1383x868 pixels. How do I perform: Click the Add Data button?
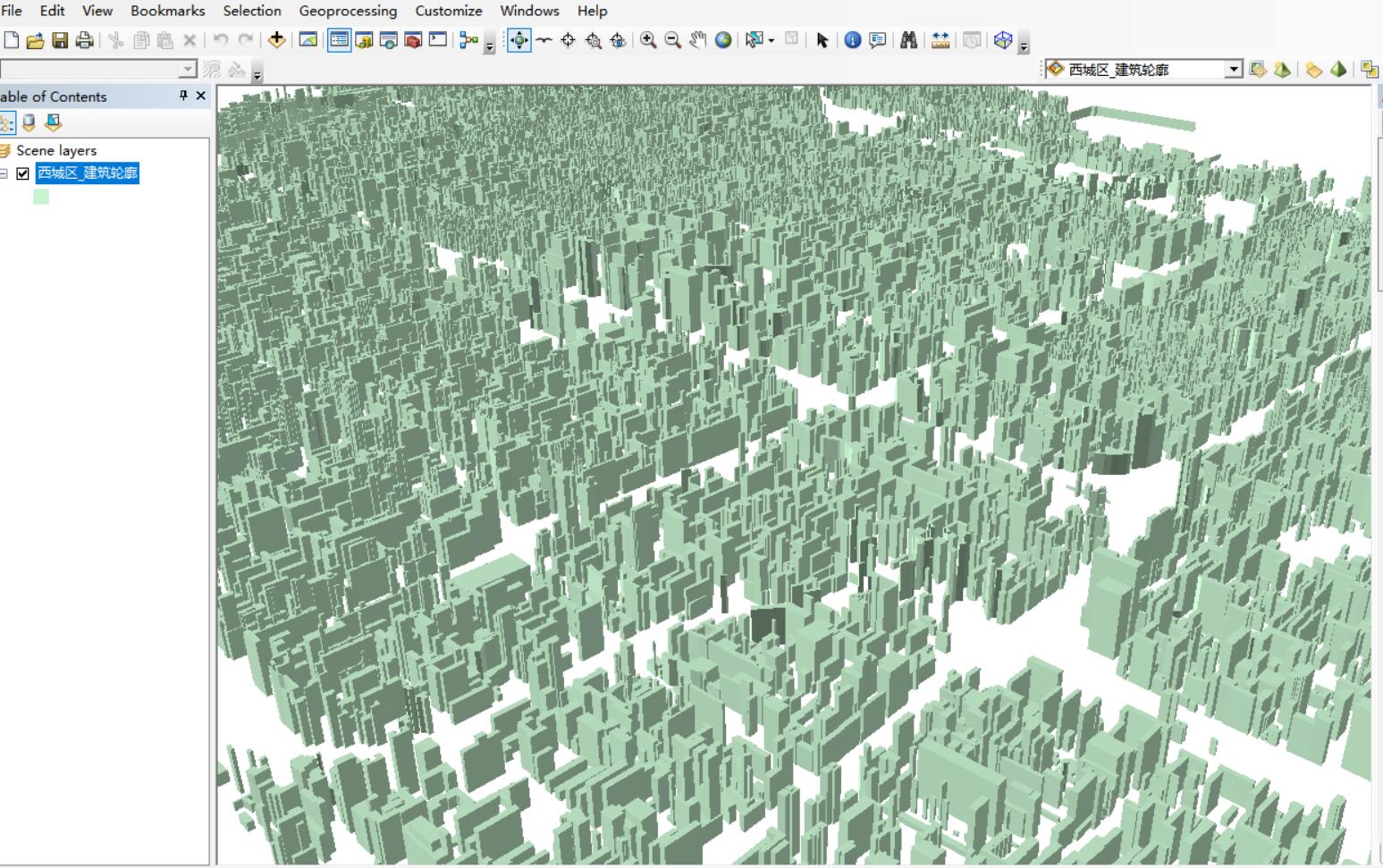276,39
